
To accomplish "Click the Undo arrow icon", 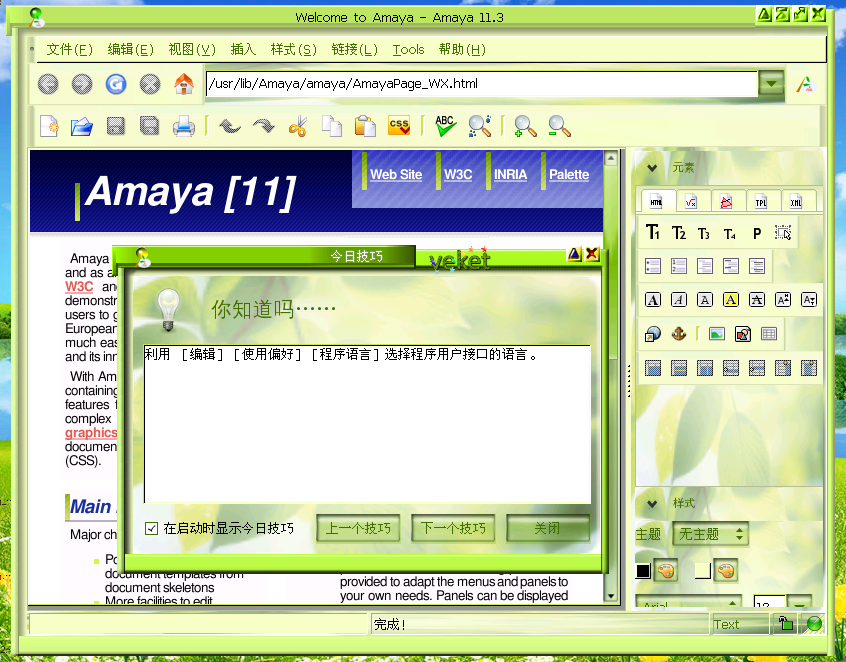I will [x=230, y=127].
